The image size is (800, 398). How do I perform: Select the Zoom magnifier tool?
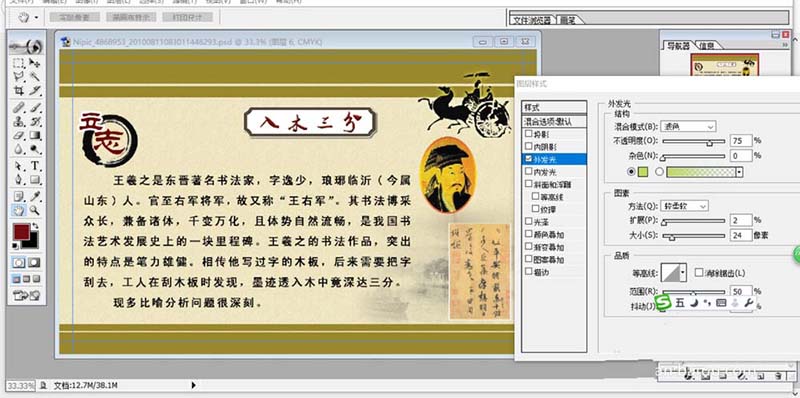[35, 210]
